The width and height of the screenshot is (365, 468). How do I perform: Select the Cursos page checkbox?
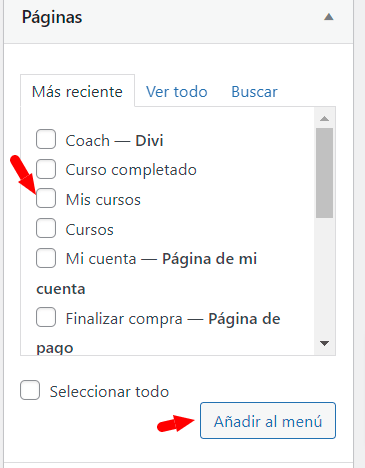[x=46, y=228]
